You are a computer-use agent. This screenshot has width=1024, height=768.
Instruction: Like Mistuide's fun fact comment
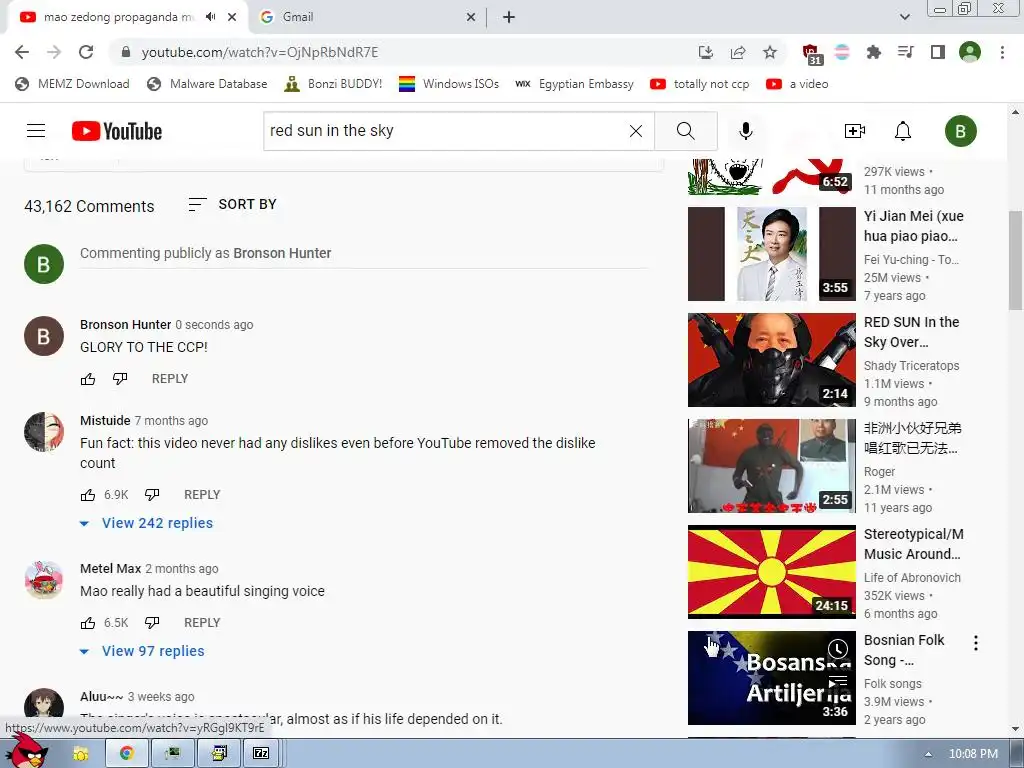coord(88,495)
